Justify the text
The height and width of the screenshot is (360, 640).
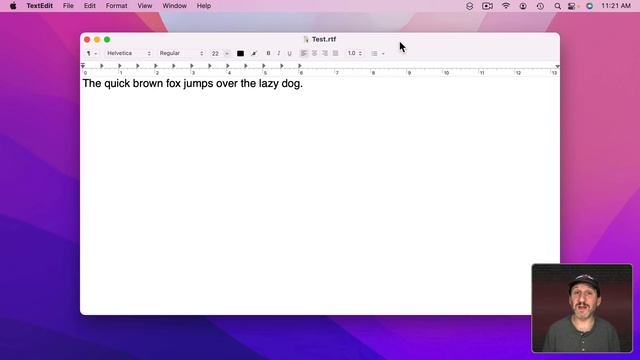pos(336,53)
